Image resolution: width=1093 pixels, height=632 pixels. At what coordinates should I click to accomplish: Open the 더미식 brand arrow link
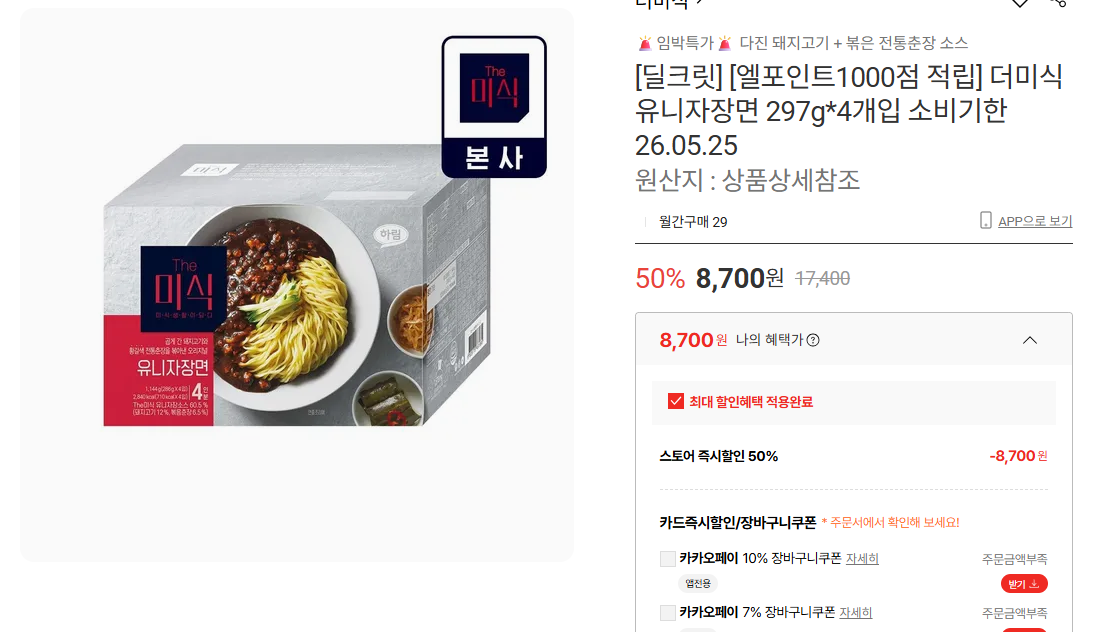[668, 3]
